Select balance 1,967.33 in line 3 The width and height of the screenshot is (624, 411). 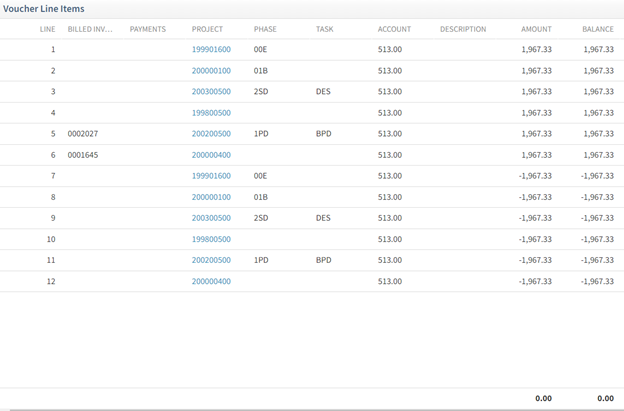[x=599, y=92]
